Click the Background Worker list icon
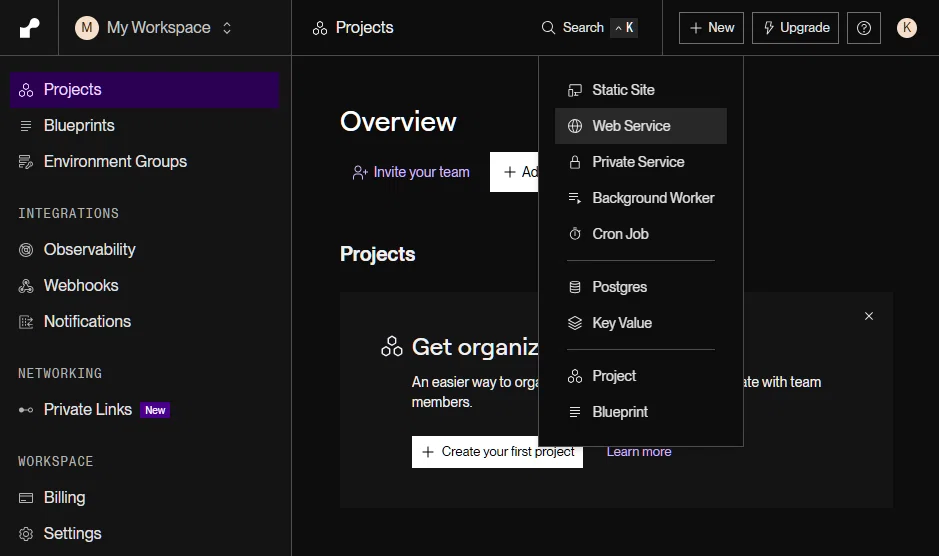Viewport: 939px width, 556px height. (x=575, y=198)
